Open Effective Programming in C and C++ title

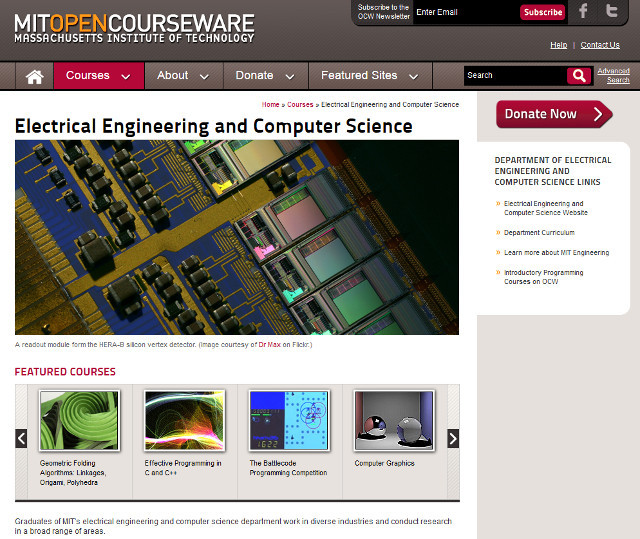point(183,468)
